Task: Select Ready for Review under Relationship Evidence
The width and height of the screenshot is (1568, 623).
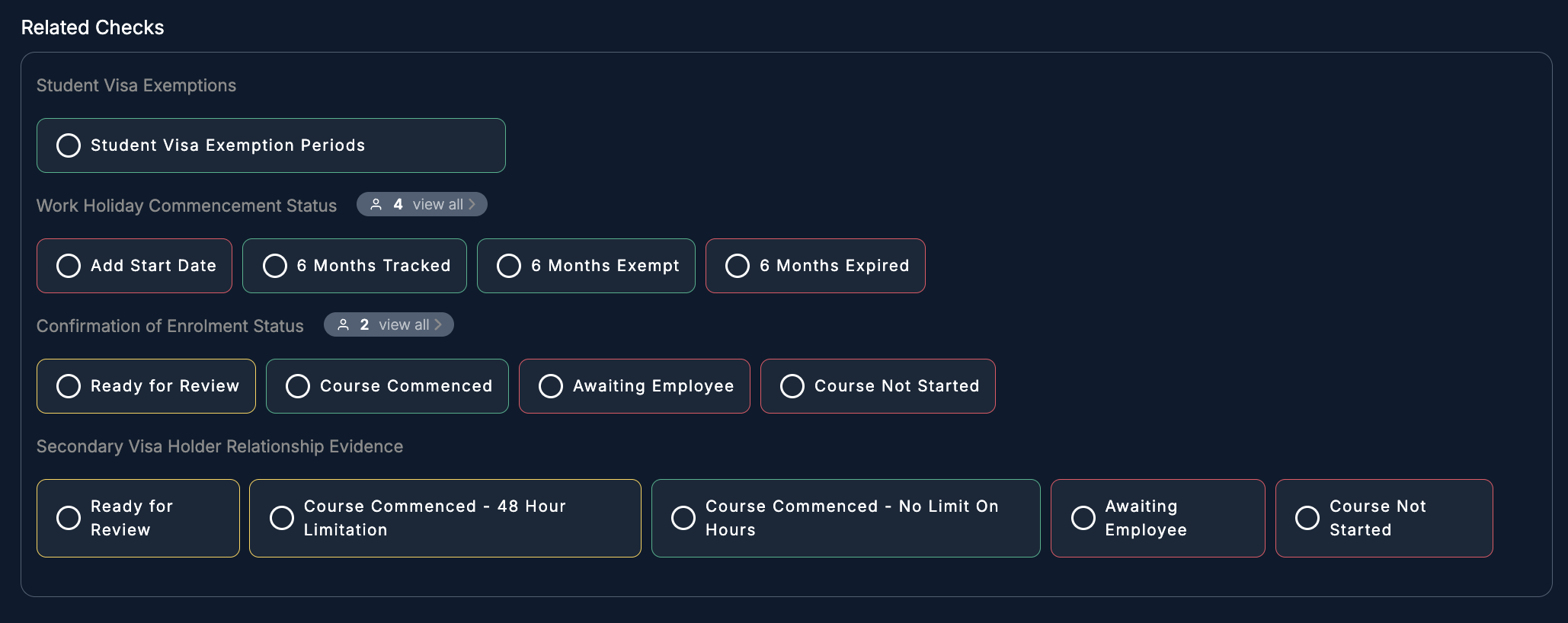Action: (138, 518)
